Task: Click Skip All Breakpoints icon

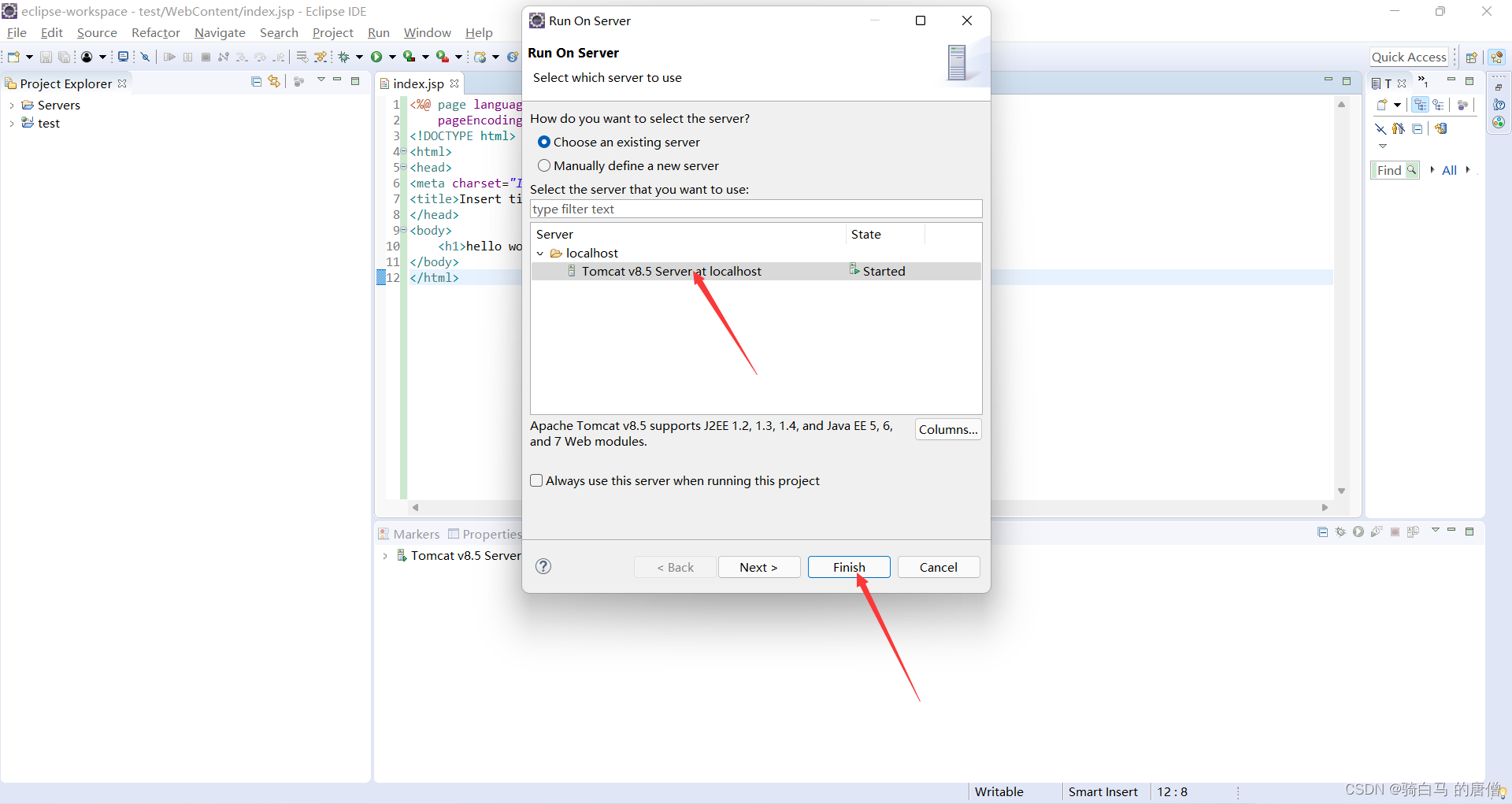Action: (x=146, y=57)
